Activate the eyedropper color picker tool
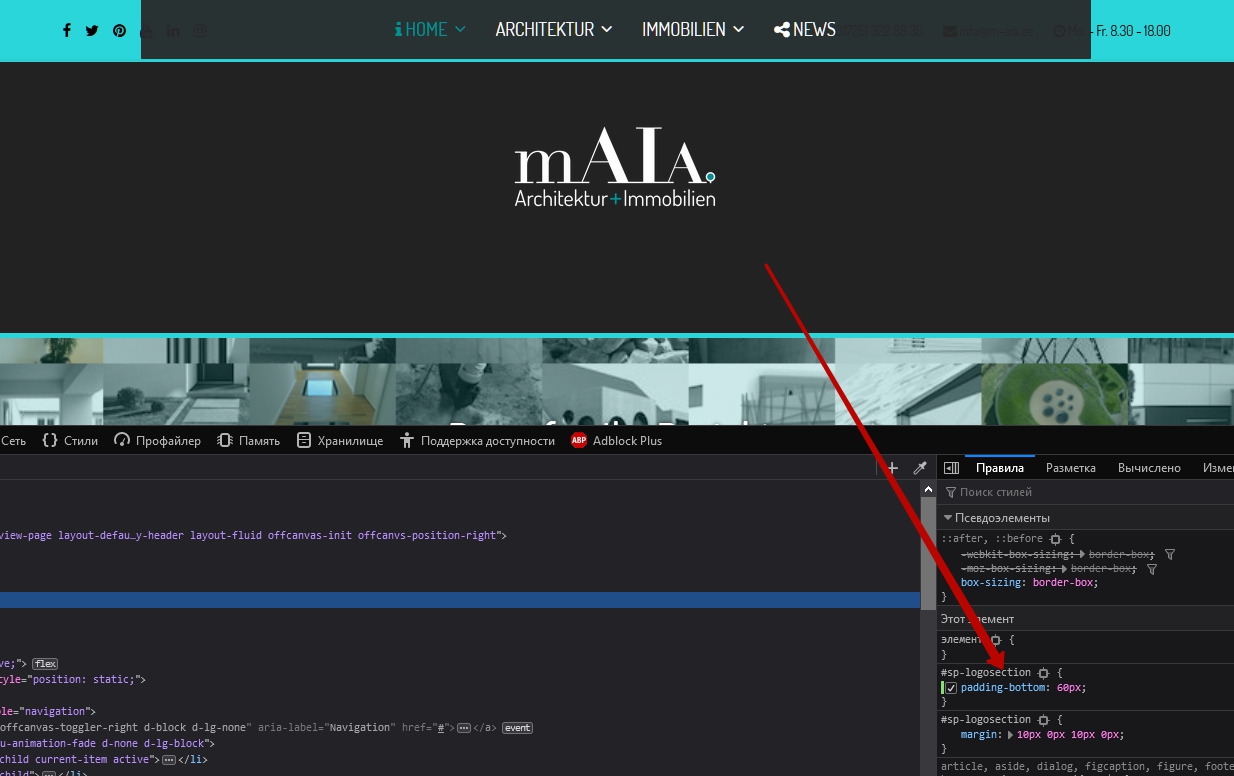Viewport: 1234px width, 776px height. [920, 468]
